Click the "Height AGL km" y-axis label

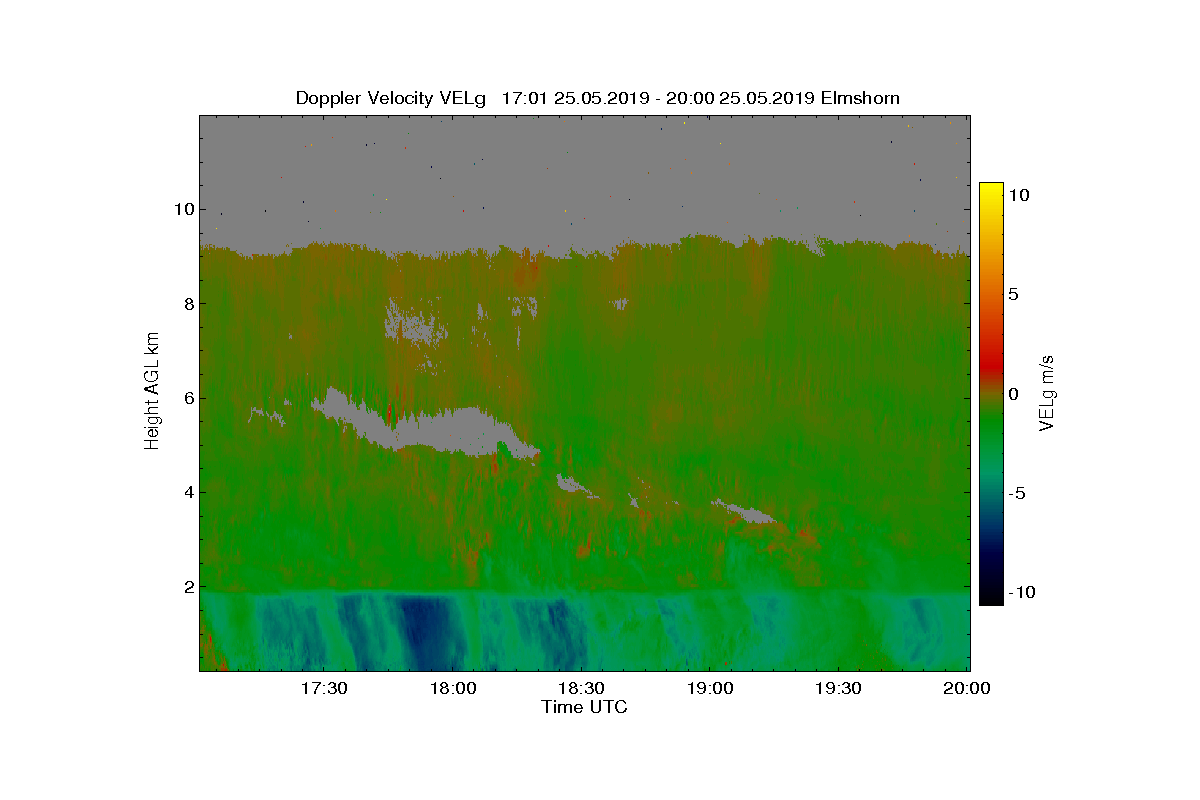(x=153, y=392)
